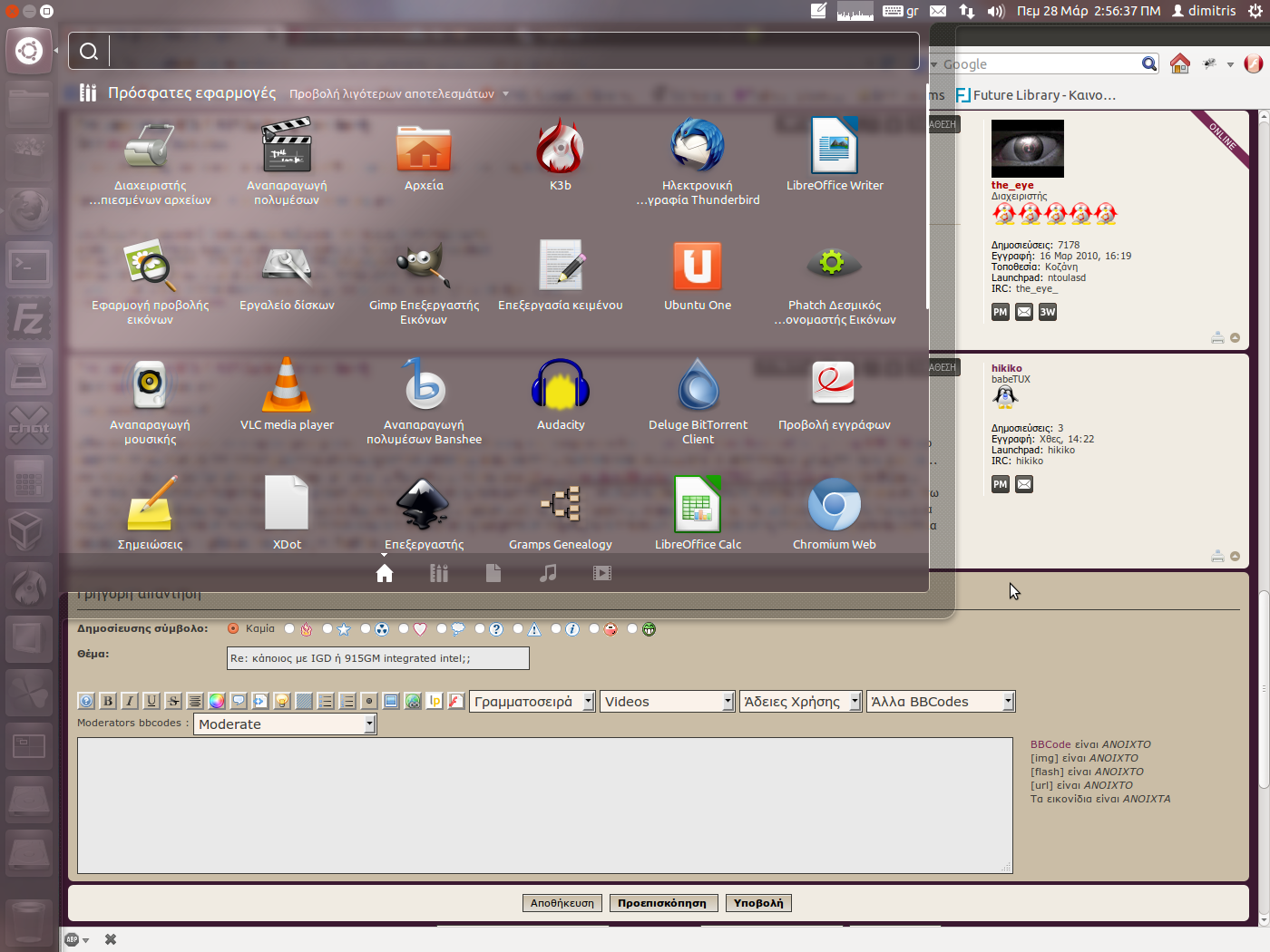
Task: Open the Gimp image editor icon
Action: [424, 265]
